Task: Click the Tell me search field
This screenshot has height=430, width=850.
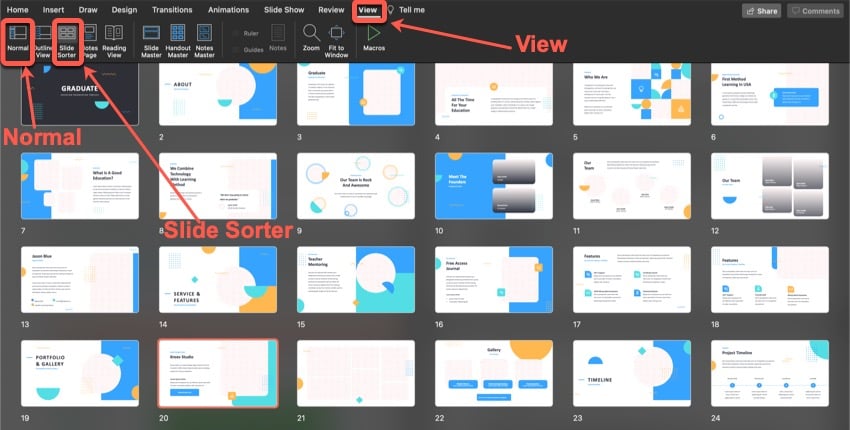Action: click(x=410, y=10)
